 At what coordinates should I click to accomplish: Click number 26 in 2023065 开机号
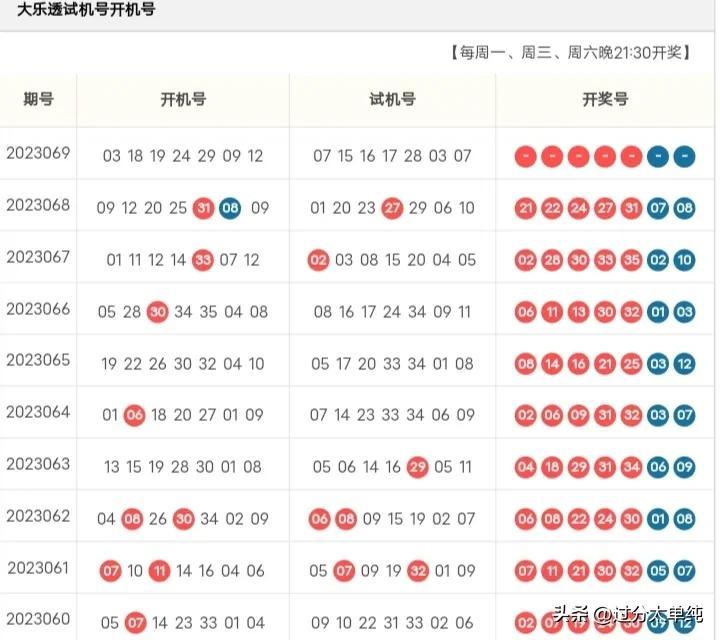pyautogui.click(x=158, y=364)
